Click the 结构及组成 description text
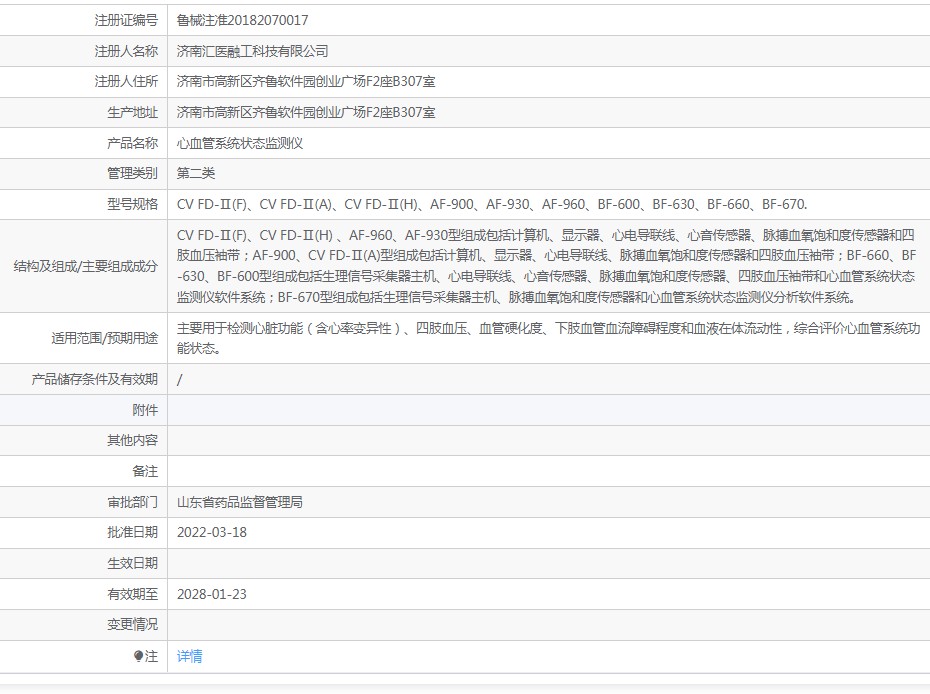Image resolution: width=930 pixels, height=694 pixels. pyautogui.click(x=547, y=266)
